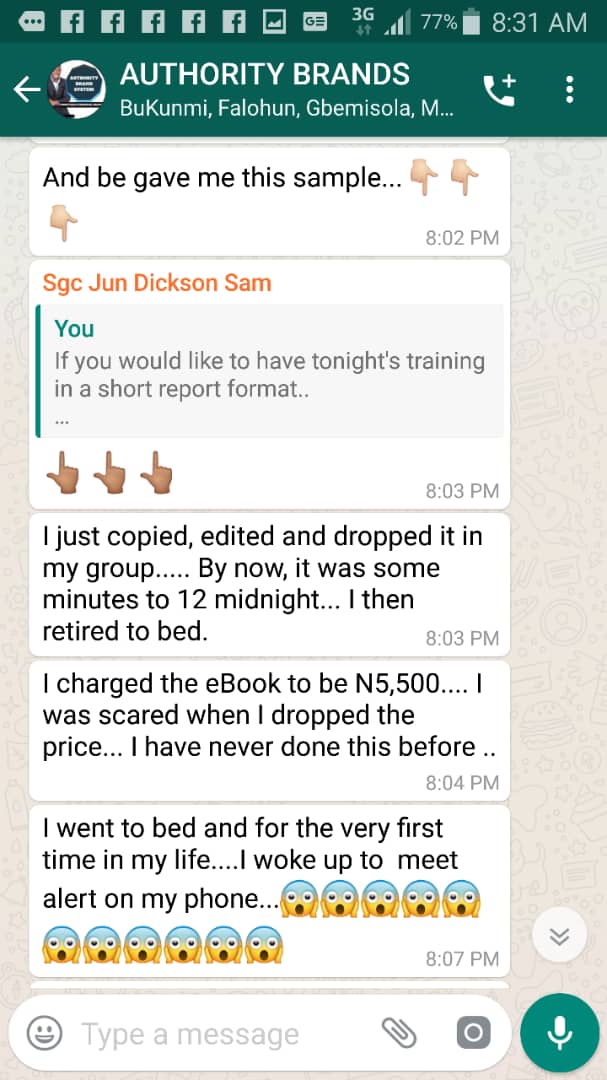The width and height of the screenshot is (607, 1080).
Task: Open group info via AUTHORITY BRANDS title
Action: [265, 74]
